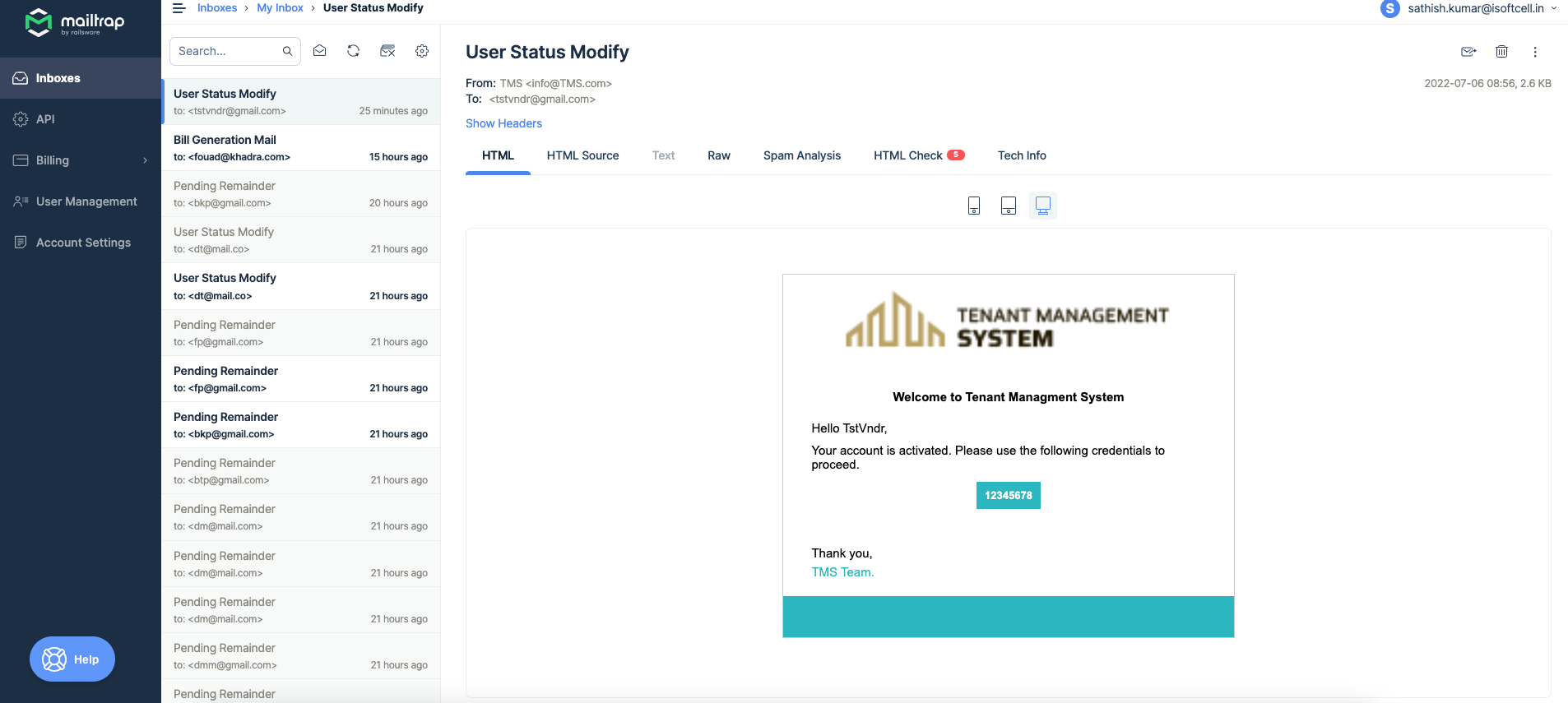
Task: Select desktop preview mode
Action: pyautogui.click(x=1043, y=206)
